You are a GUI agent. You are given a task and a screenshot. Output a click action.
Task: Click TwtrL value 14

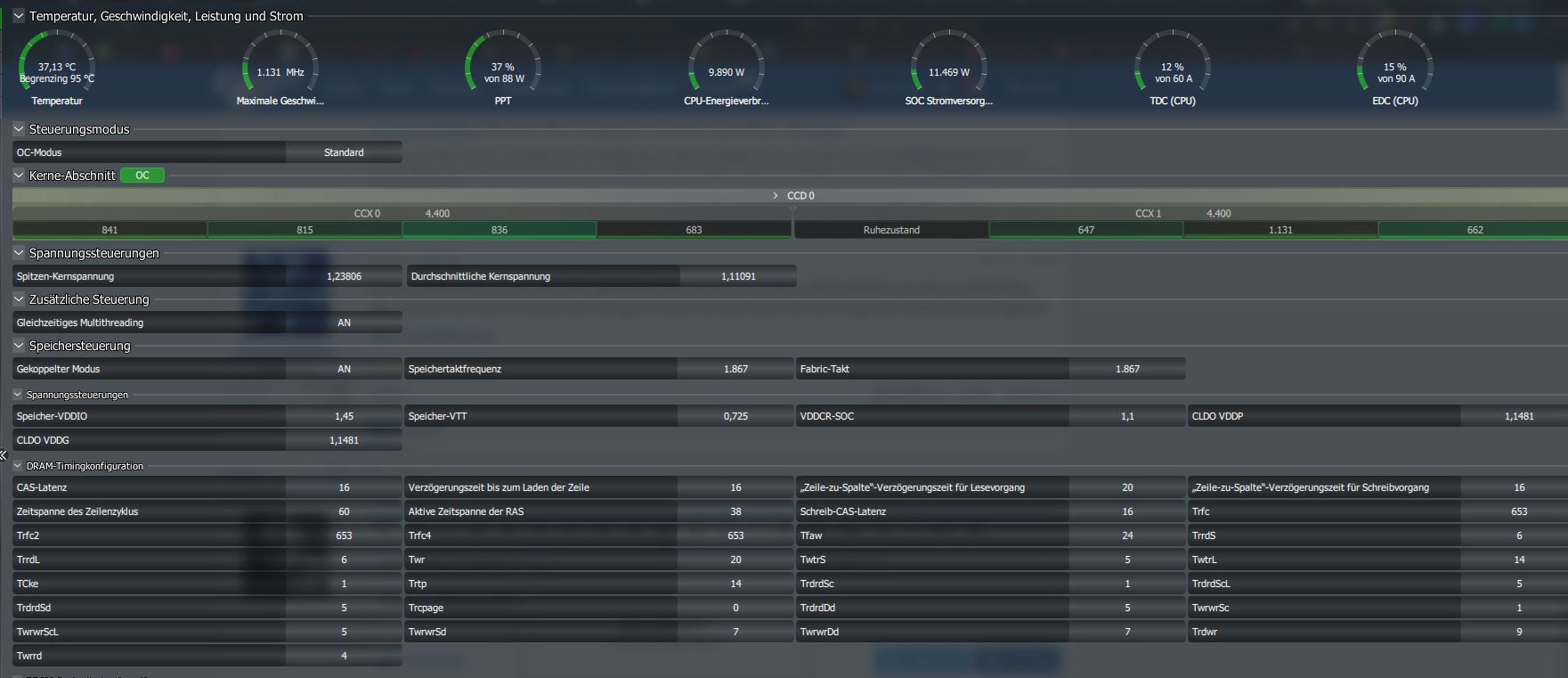[1515, 560]
